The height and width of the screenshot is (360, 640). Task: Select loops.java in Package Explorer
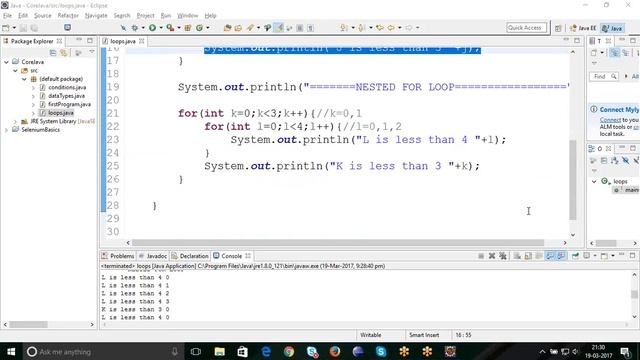tap(61, 113)
